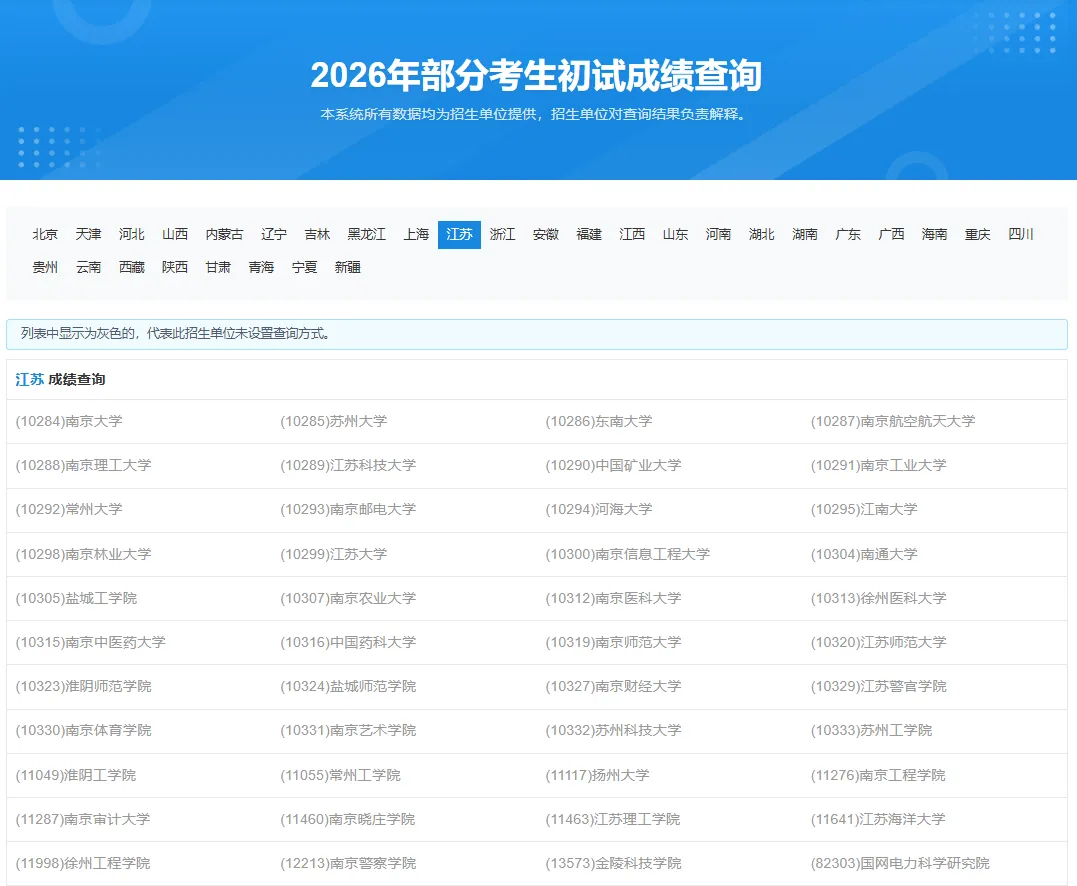This screenshot has height=886, width=1077.
Task: Open 海南 province results
Action: [x=935, y=234]
